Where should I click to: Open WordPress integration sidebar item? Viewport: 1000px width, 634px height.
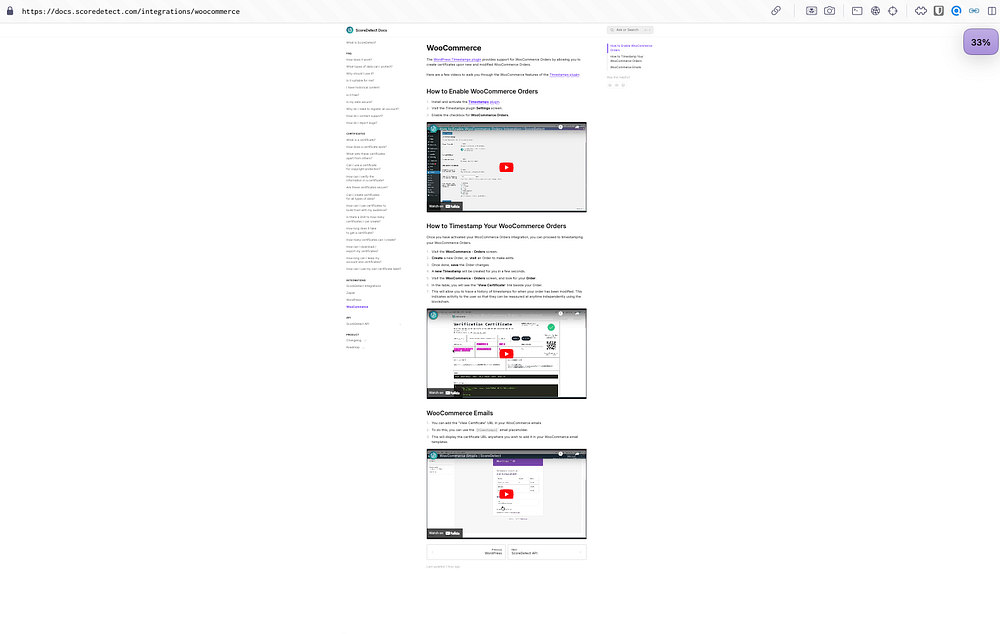pyautogui.click(x=354, y=300)
